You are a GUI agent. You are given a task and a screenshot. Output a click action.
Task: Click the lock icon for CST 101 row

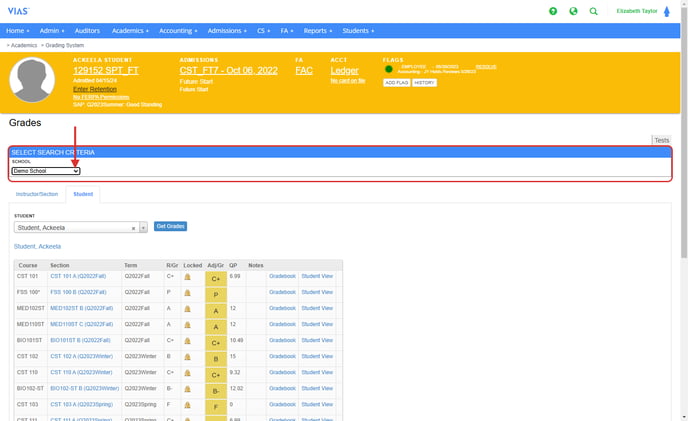187,277
